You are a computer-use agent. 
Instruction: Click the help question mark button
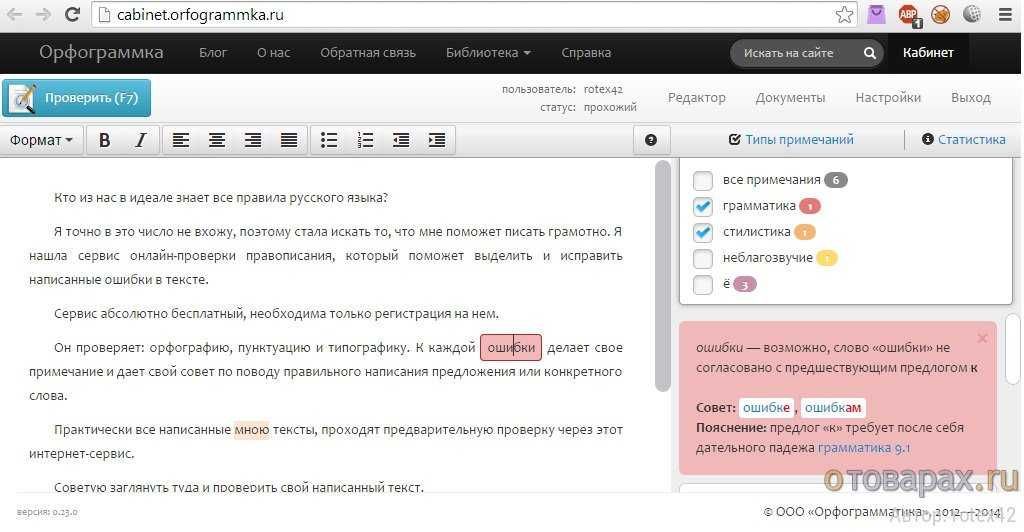(x=650, y=140)
